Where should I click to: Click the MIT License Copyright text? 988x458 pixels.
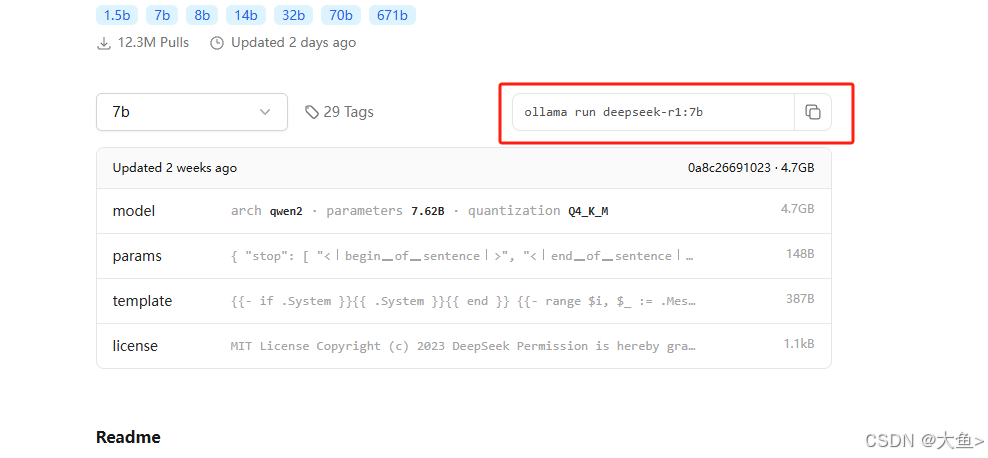tap(462, 346)
